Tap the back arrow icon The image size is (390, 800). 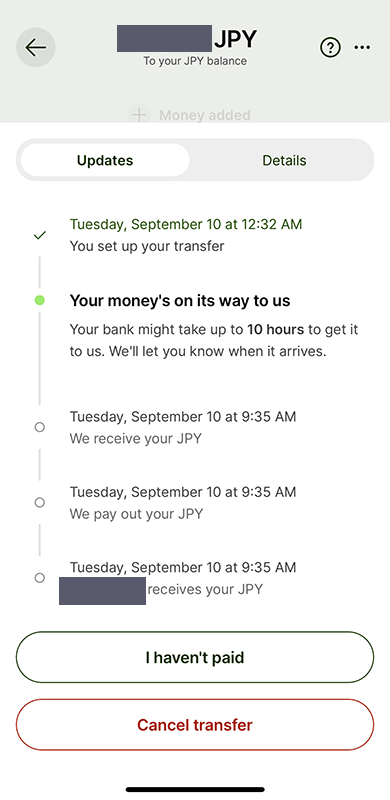point(36,47)
